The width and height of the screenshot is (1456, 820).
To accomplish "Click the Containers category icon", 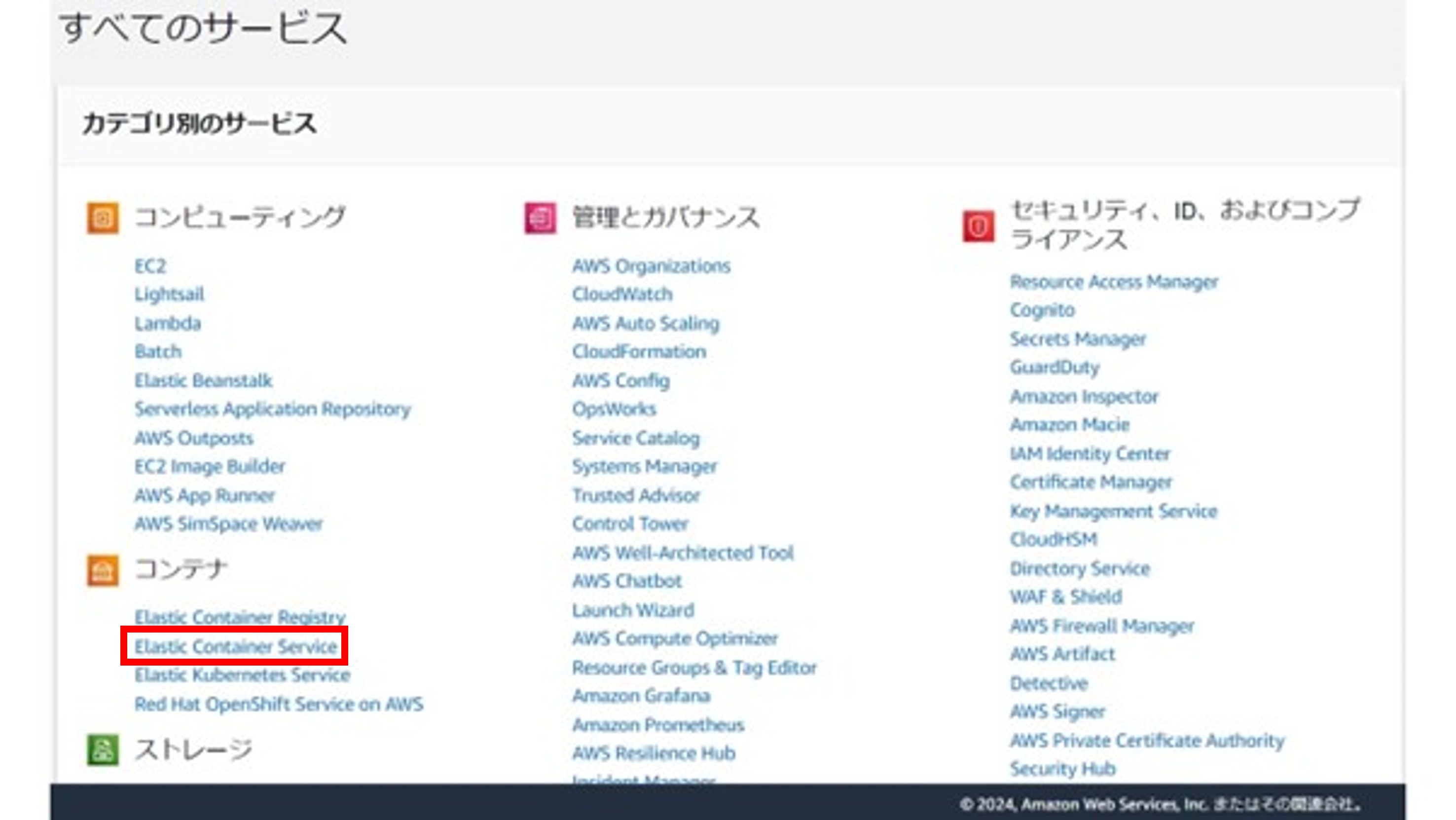I will click(102, 570).
